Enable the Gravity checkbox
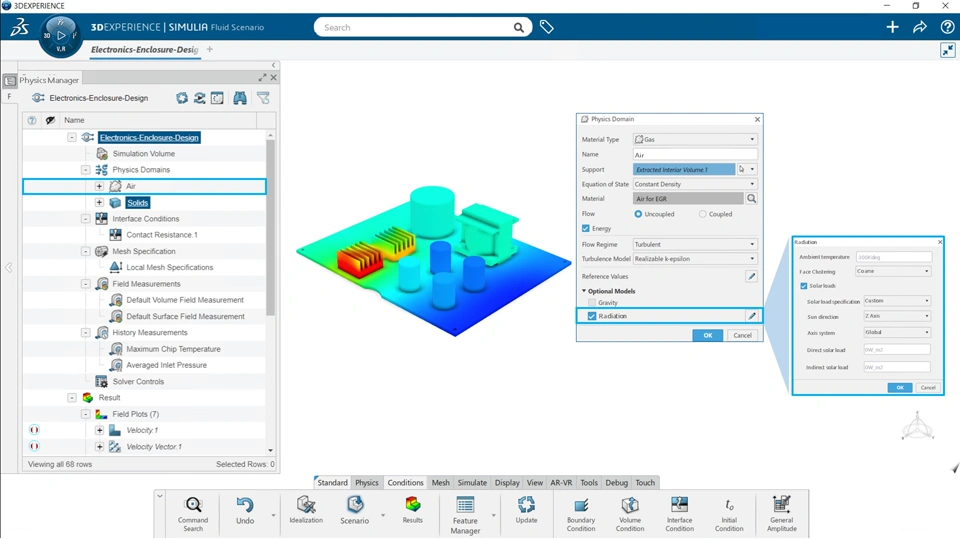This screenshot has height=540, width=960. [591, 302]
